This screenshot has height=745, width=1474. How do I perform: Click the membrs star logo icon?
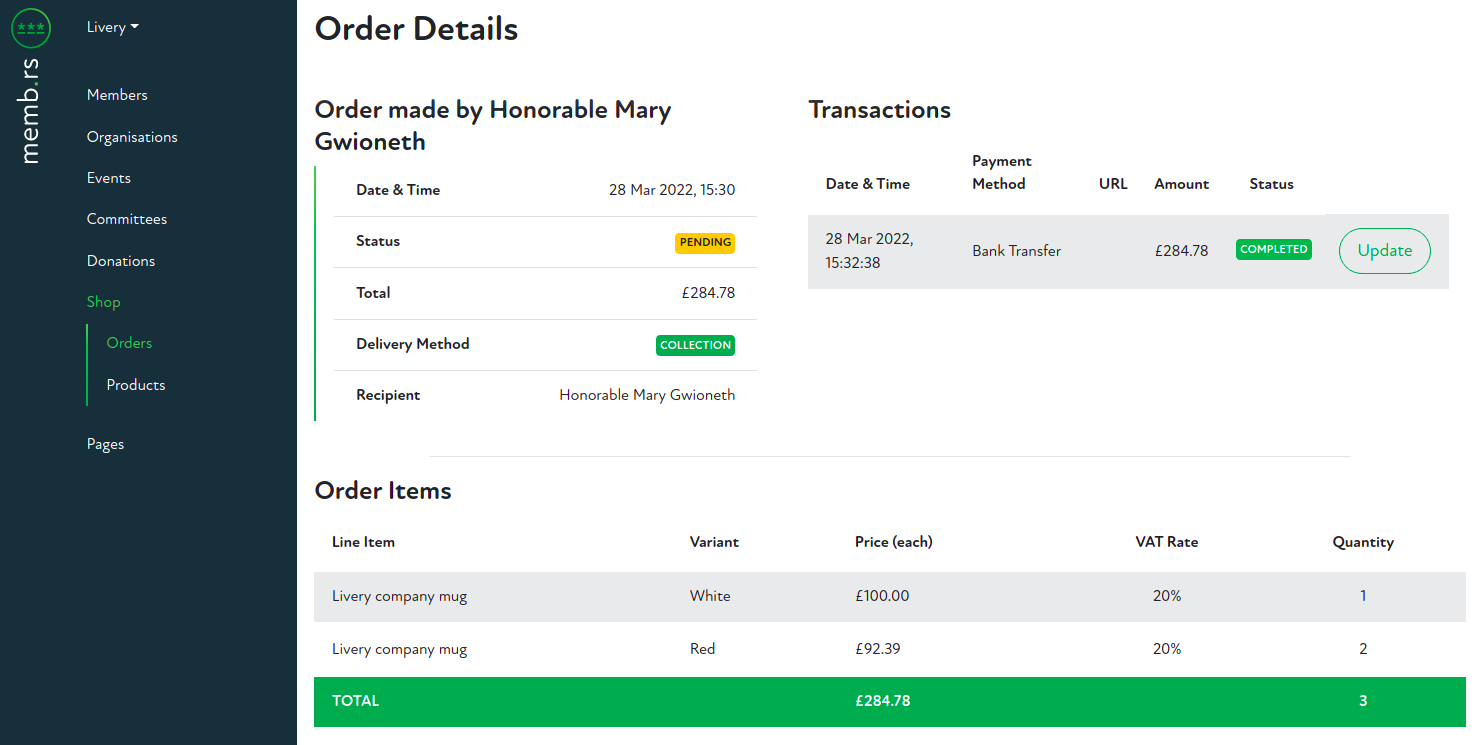pos(31,28)
